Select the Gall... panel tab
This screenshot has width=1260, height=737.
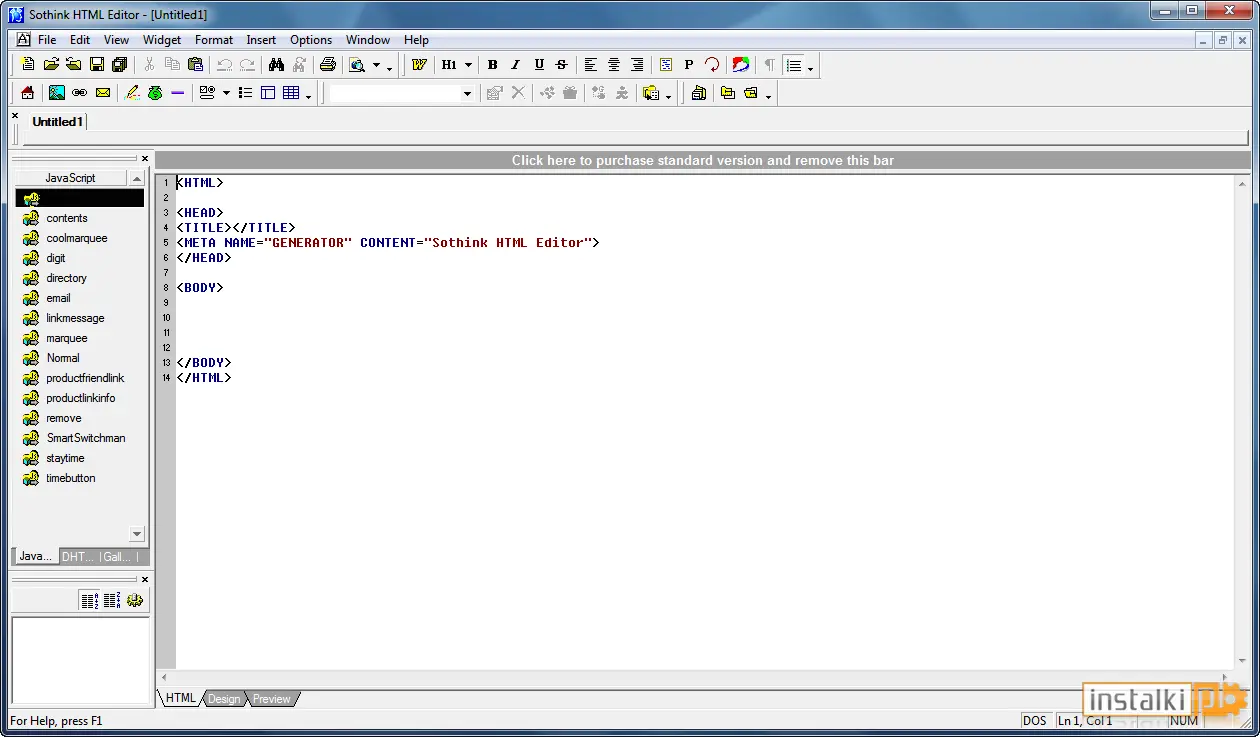(x=117, y=557)
